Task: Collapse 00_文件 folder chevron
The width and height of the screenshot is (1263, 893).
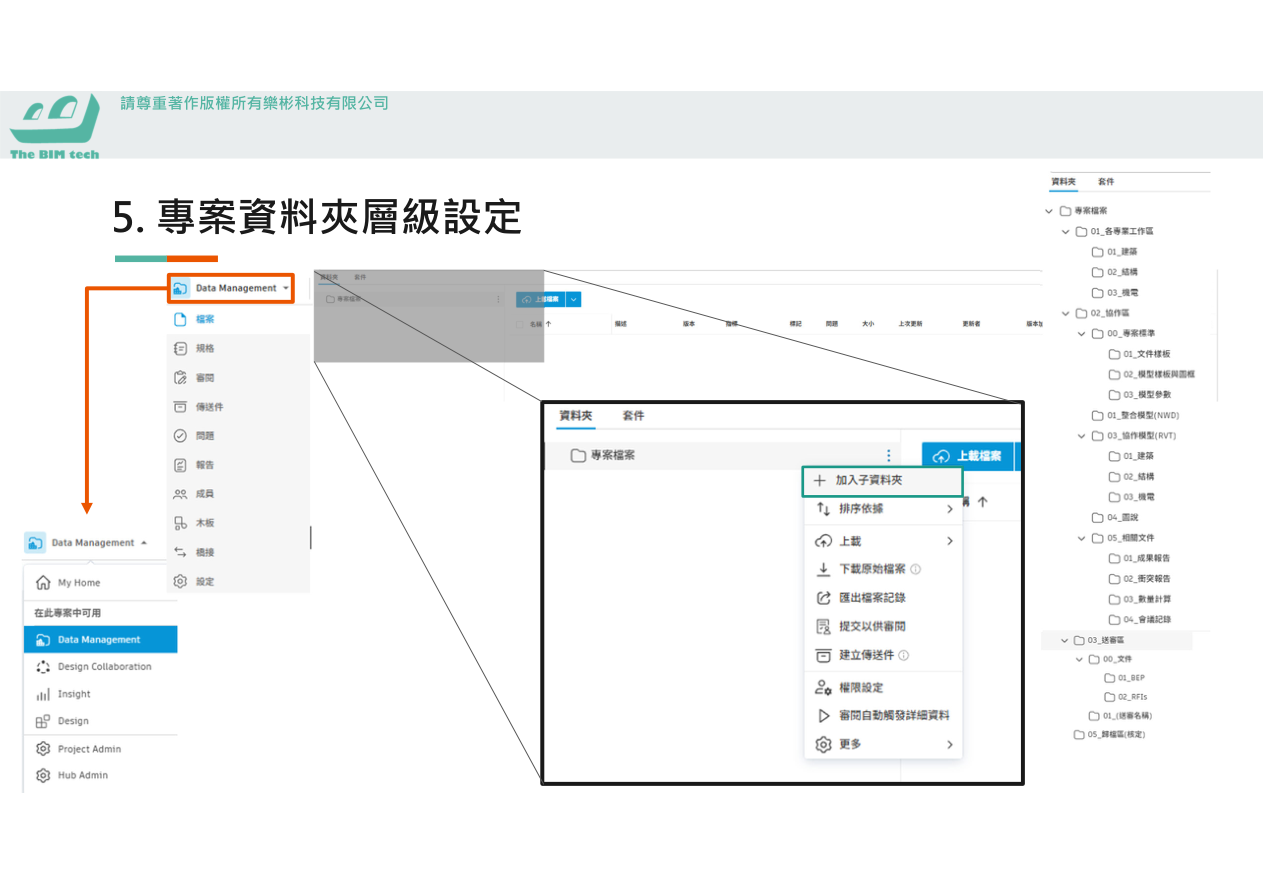Action: click(1080, 659)
